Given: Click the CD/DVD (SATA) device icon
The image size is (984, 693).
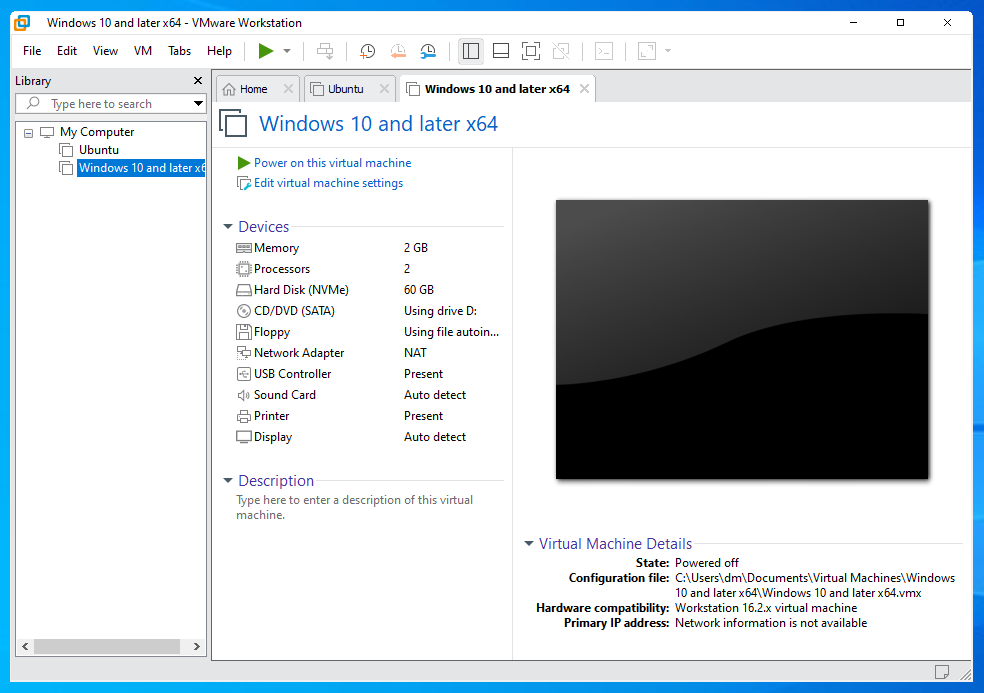Looking at the screenshot, I should tap(243, 311).
